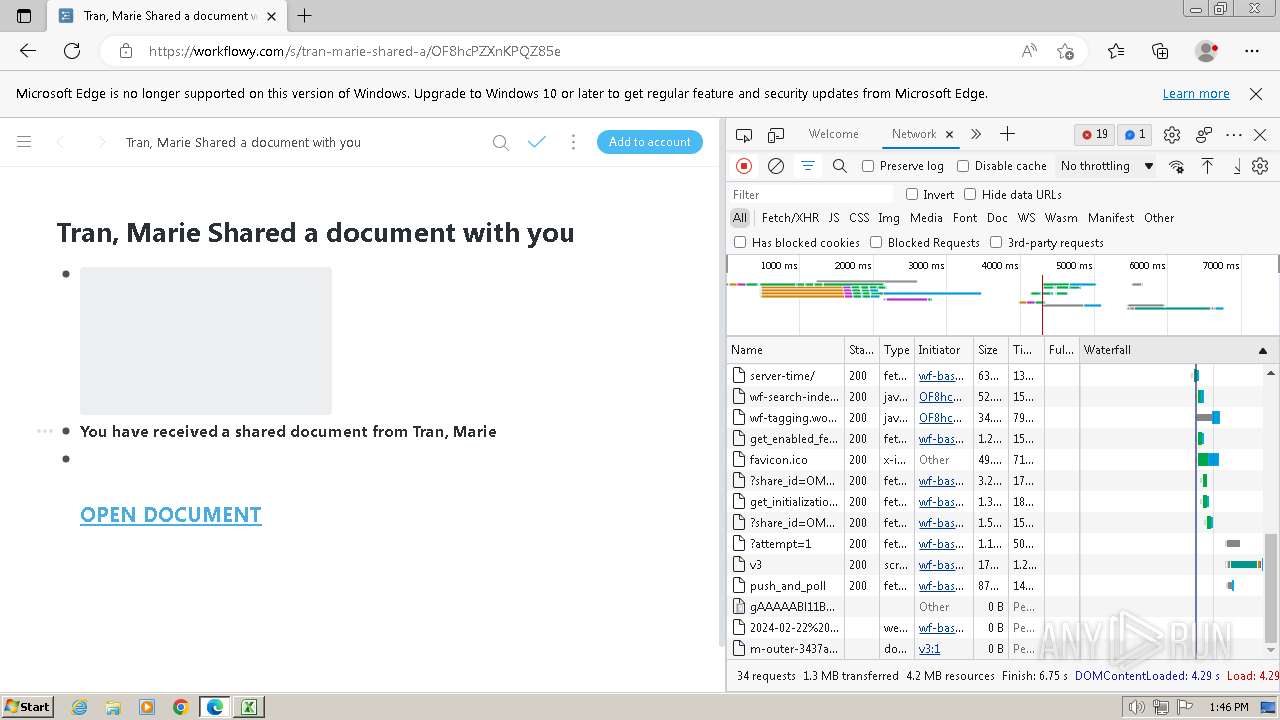Image resolution: width=1280 pixels, height=720 pixels.
Task: Enable the Preserve log checkbox
Action: click(x=868, y=166)
